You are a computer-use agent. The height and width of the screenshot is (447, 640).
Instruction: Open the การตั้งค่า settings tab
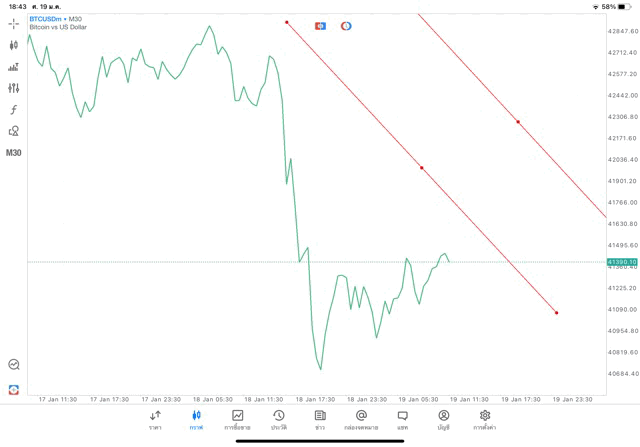click(x=485, y=420)
